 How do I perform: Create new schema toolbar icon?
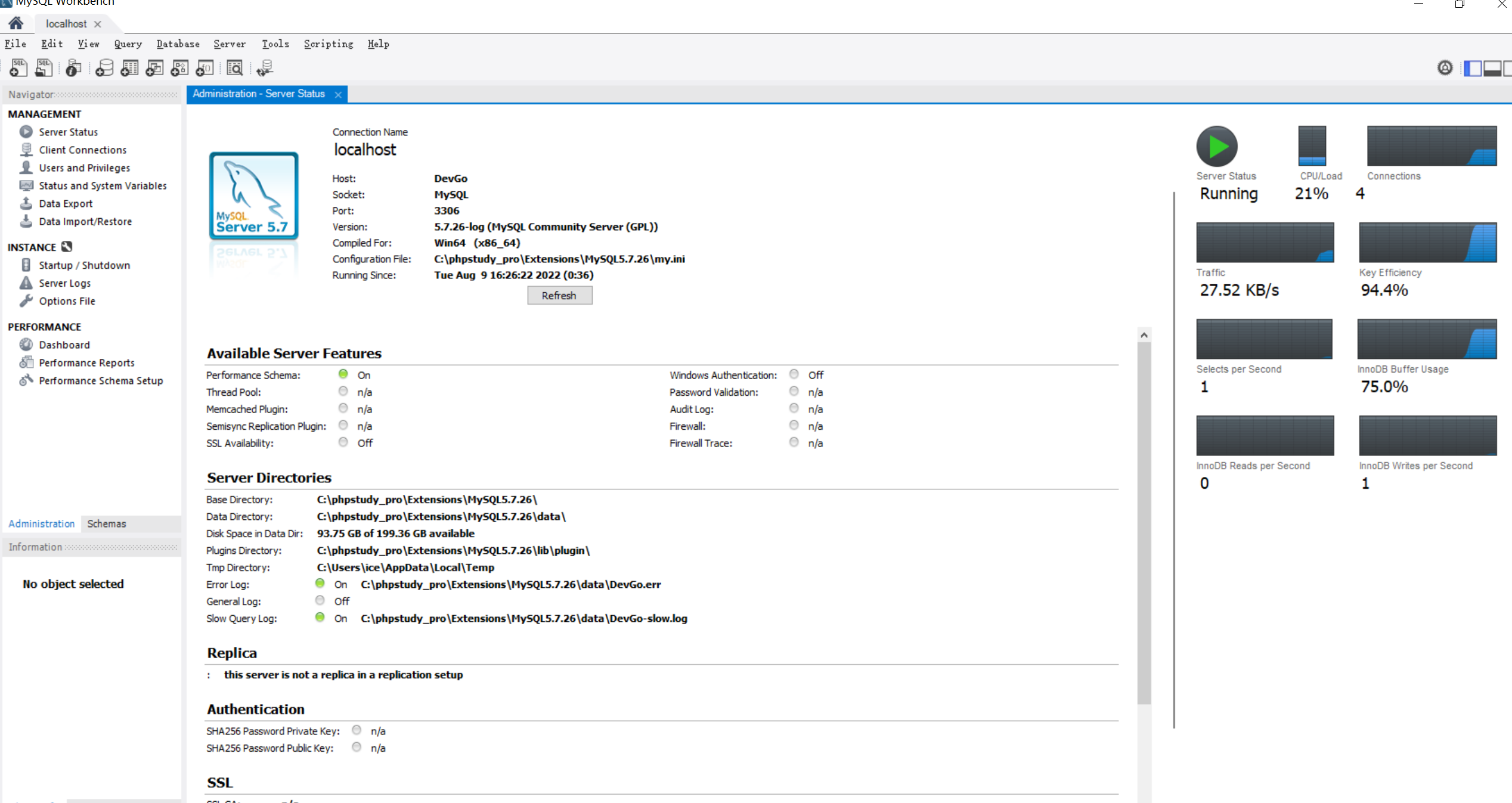[x=104, y=68]
